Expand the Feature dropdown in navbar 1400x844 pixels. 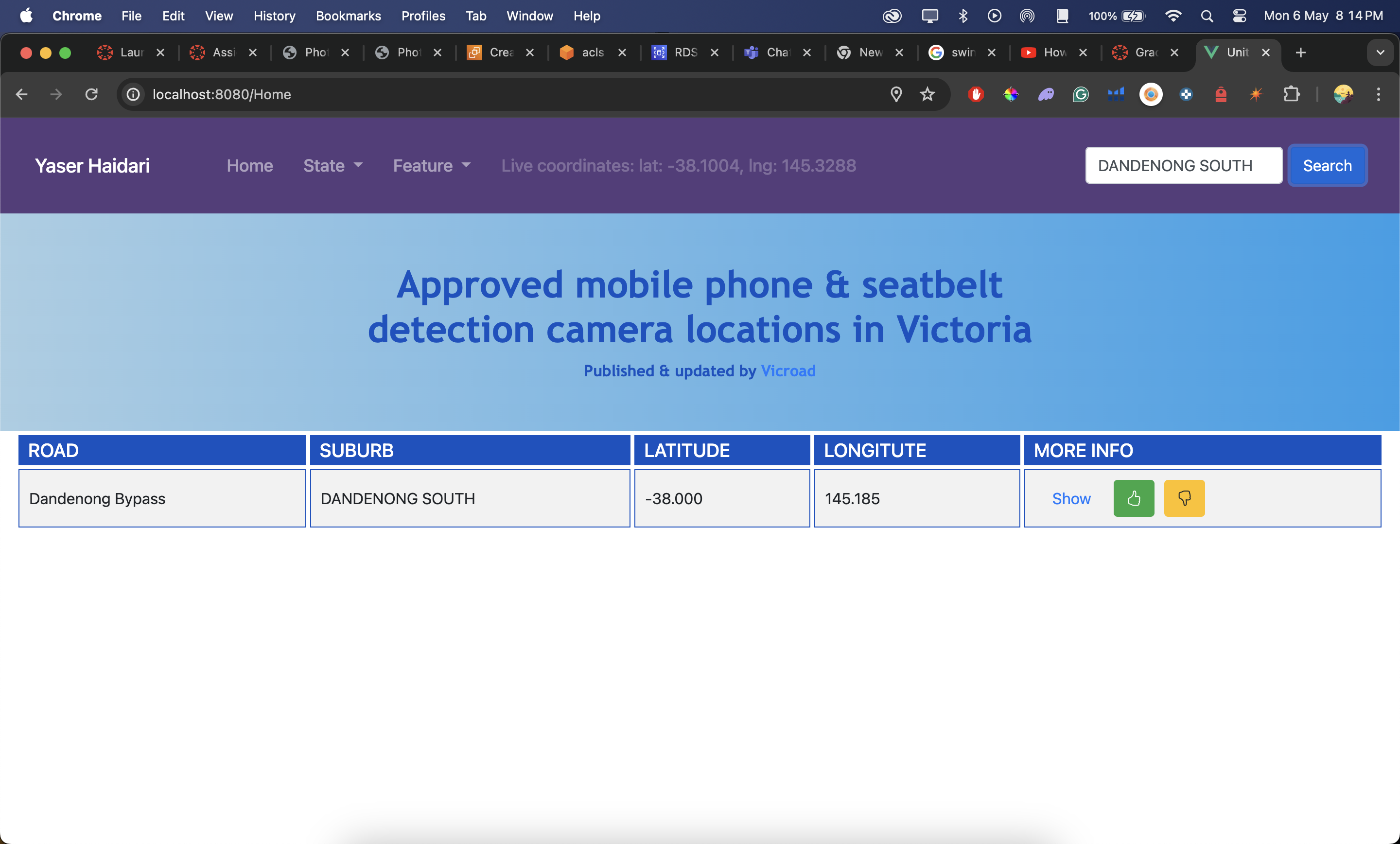pyautogui.click(x=432, y=165)
